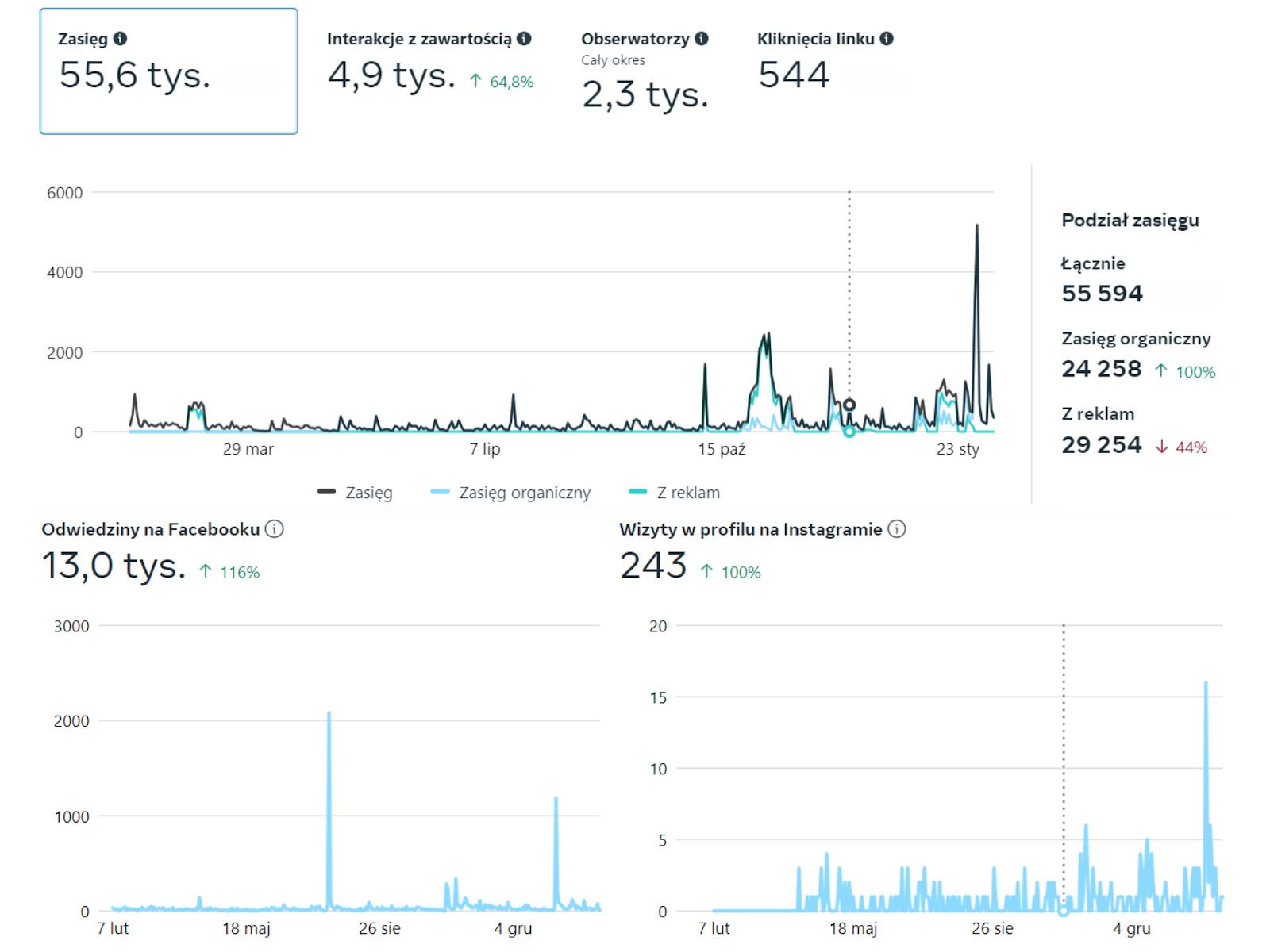Open the info icon next to Obserwatorzy
1270x952 pixels.
coord(702,38)
